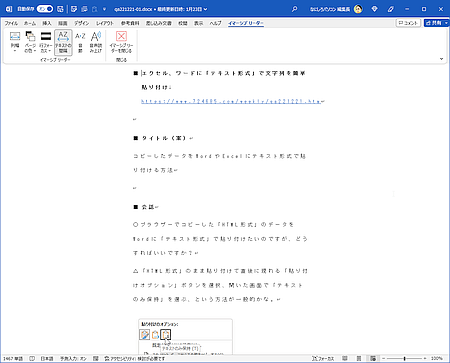Viewport: 450px width, 363px height.
Task: Switch to Print Layout view icon
Action: 359,359
